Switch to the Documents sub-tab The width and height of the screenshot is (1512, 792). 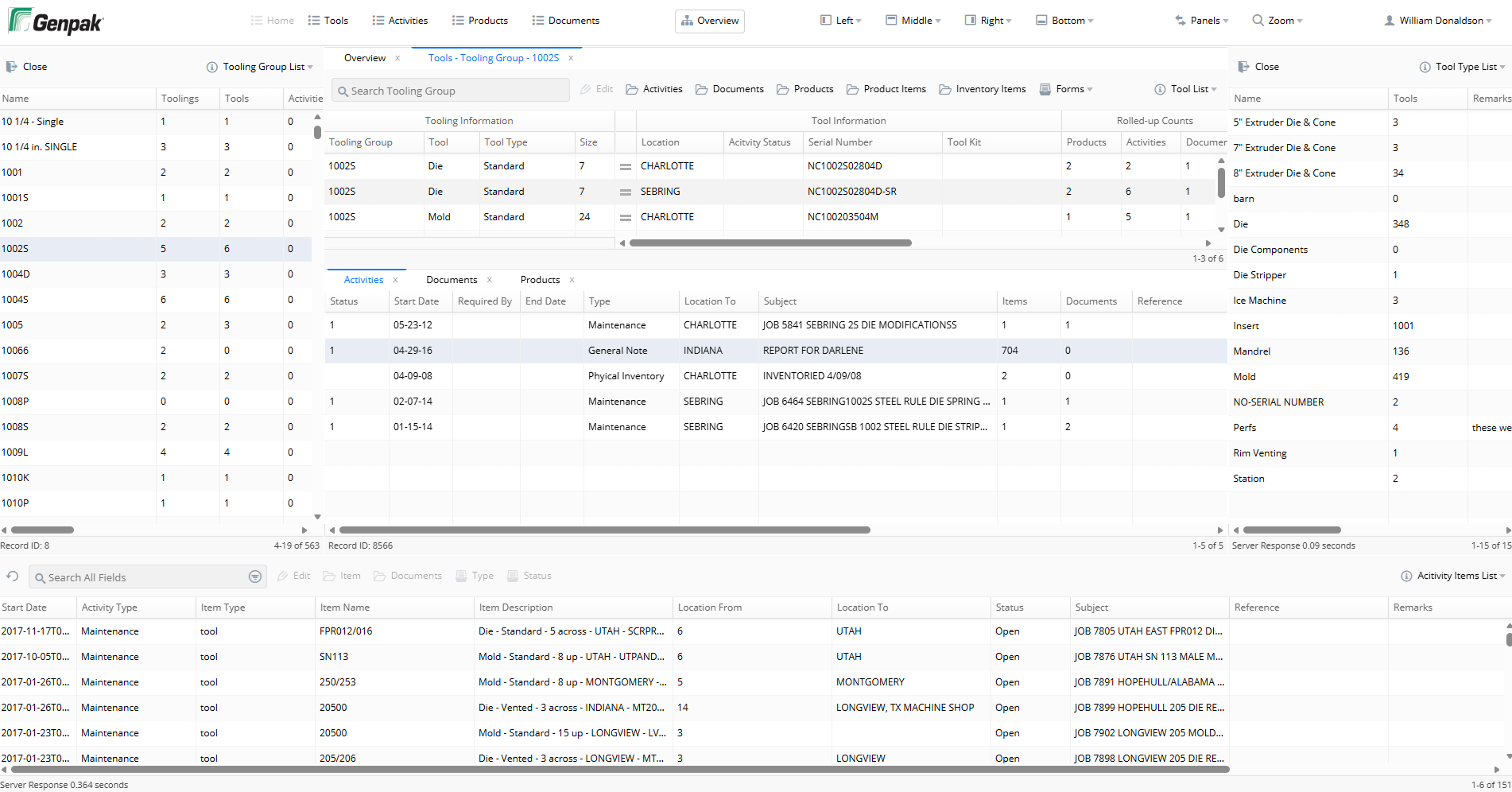tap(452, 280)
